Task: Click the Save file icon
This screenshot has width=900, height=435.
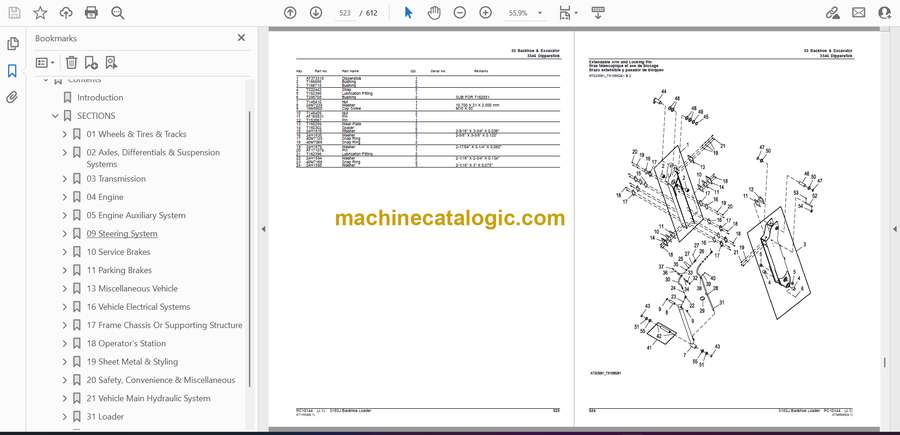Action: [x=14, y=13]
